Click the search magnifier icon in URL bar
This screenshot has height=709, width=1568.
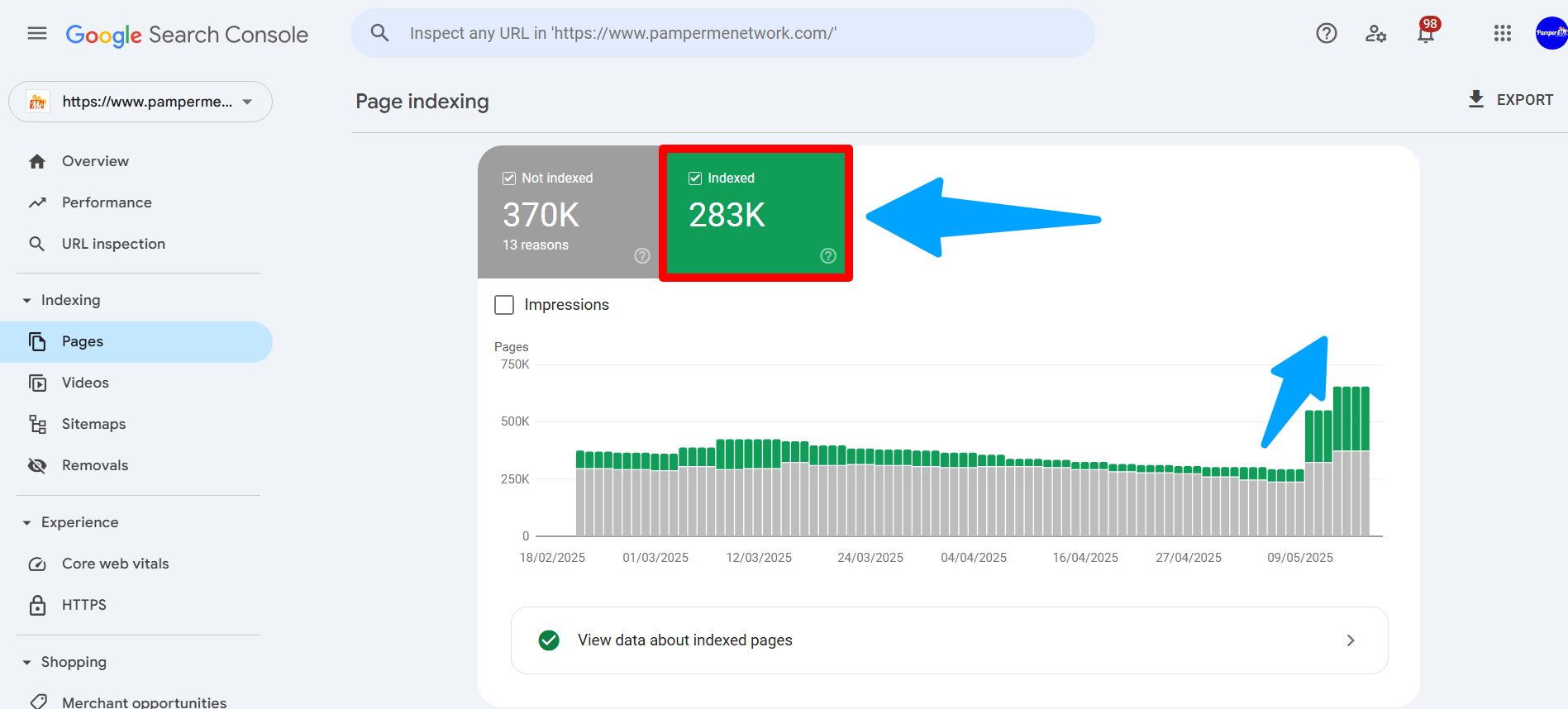point(379,33)
